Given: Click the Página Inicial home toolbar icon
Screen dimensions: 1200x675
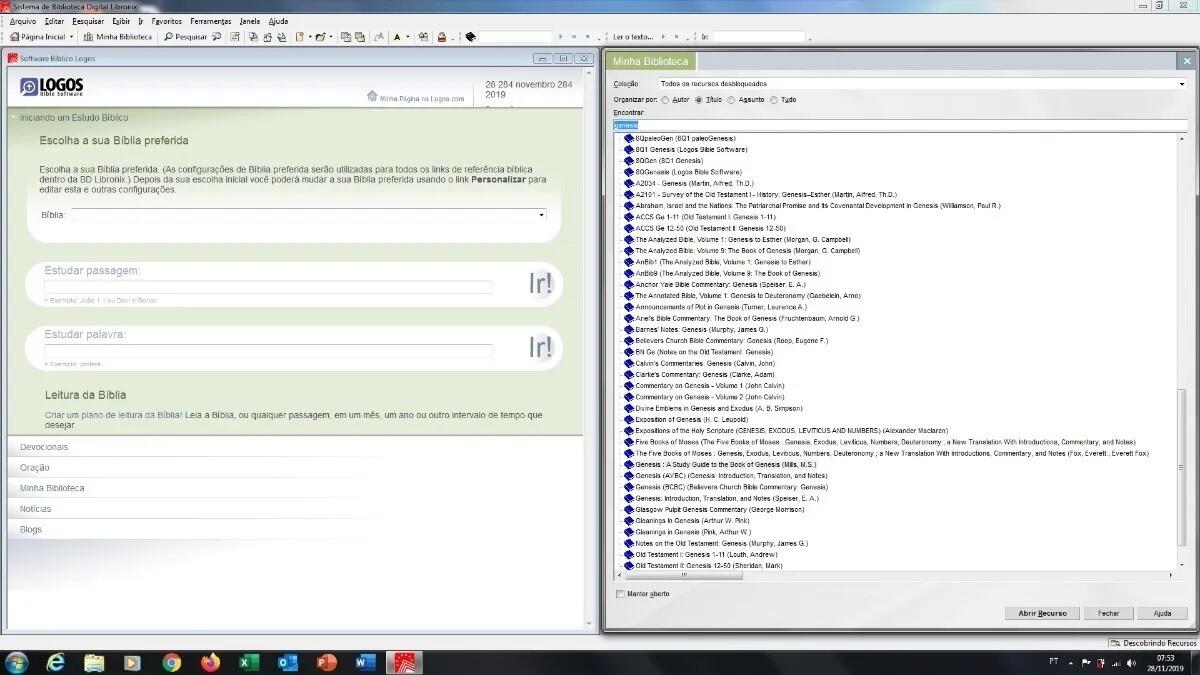Looking at the screenshot, I should coord(15,37).
